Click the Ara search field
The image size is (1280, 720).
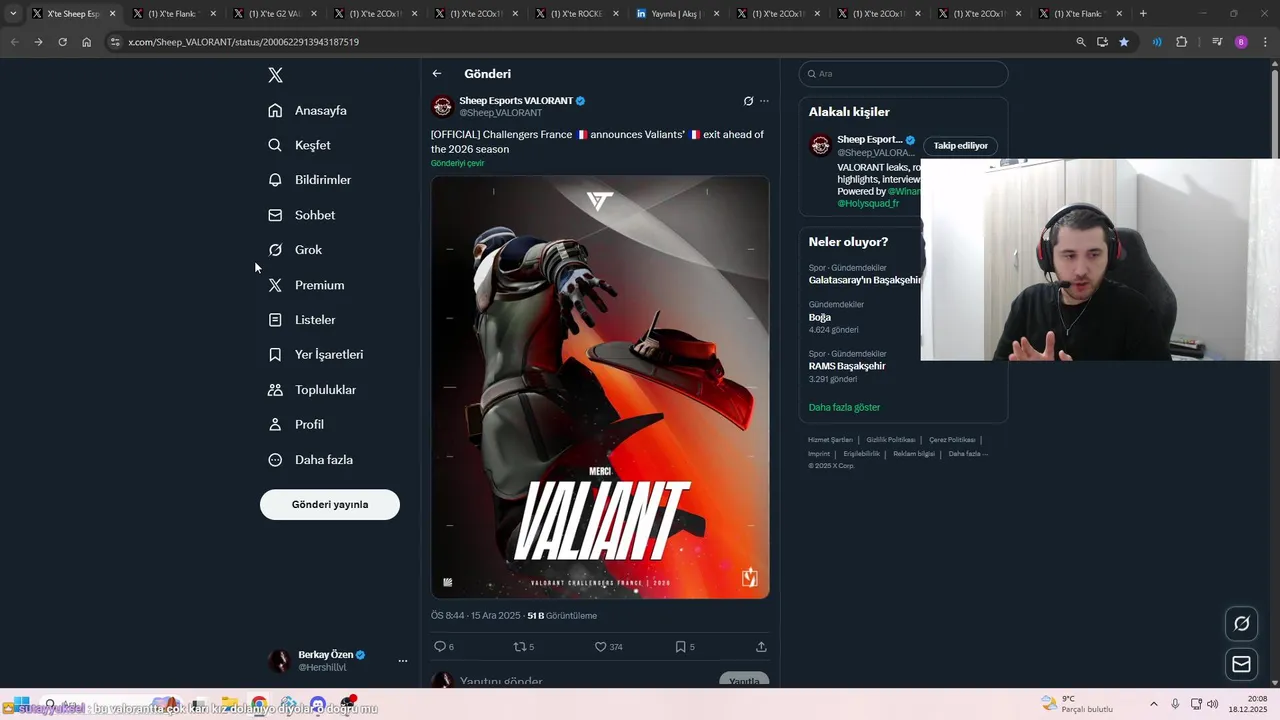tap(903, 74)
